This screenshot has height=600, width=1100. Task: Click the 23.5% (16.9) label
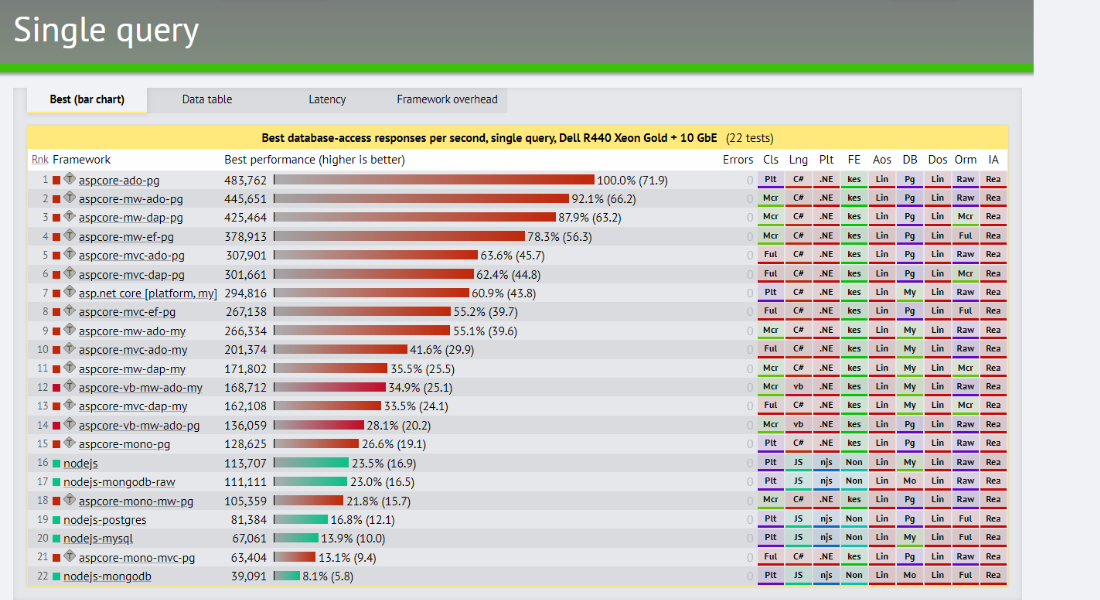[384, 464]
